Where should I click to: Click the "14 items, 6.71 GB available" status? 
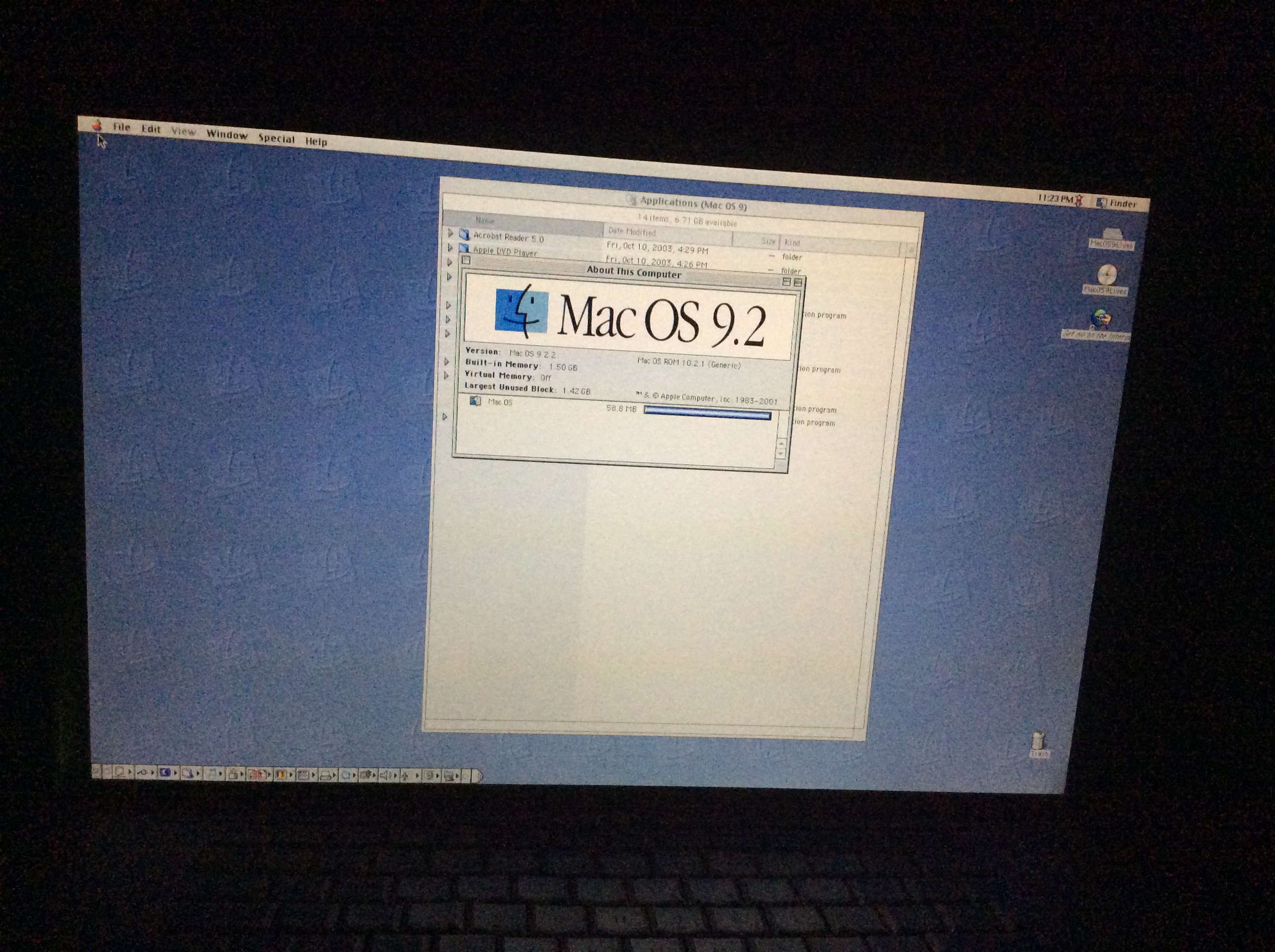(687, 219)
